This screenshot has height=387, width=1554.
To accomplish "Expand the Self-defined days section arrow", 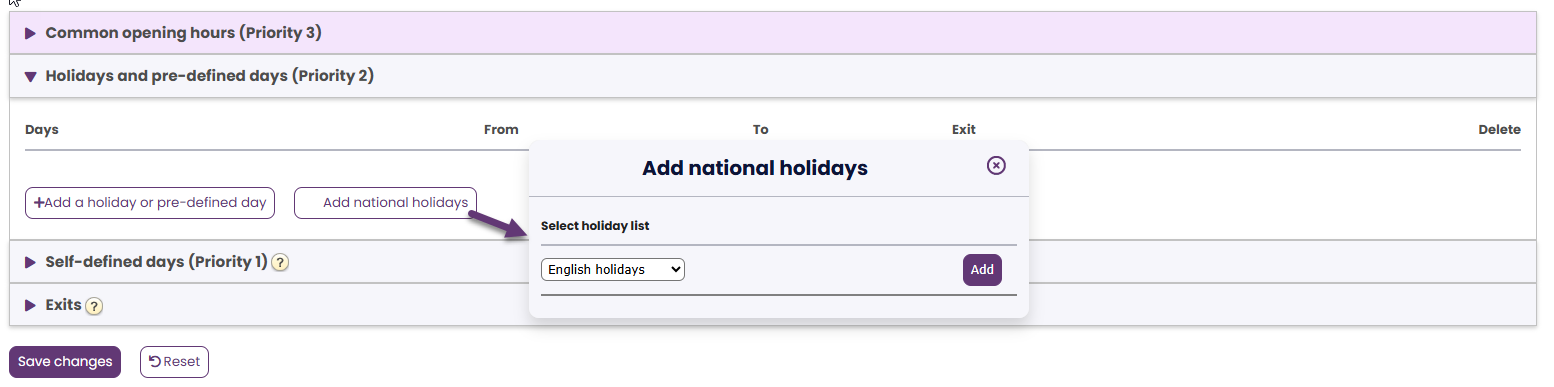I will click(x=31, y=262).
